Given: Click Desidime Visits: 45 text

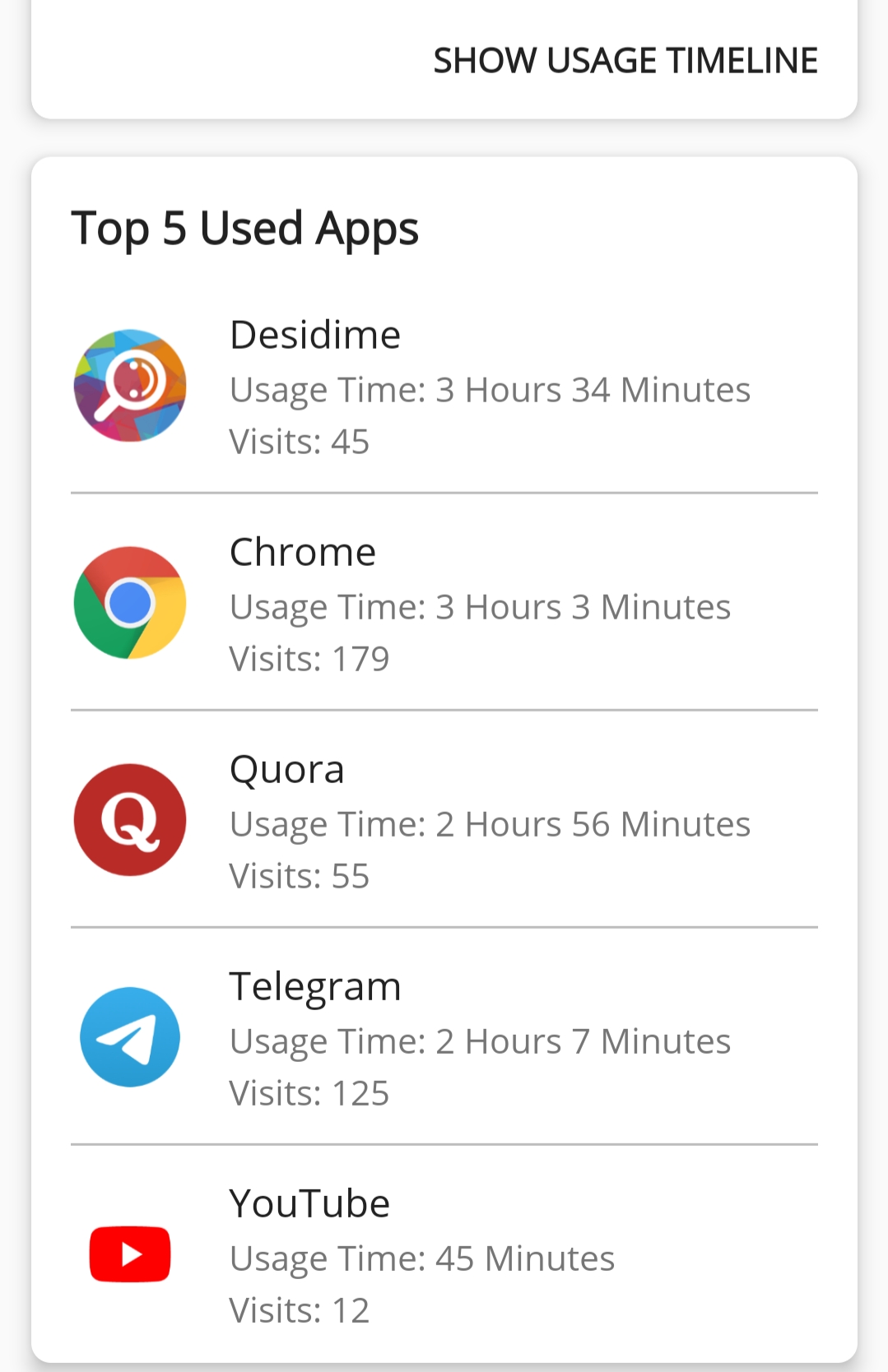Looking at the screenshot, I should 300,442.
